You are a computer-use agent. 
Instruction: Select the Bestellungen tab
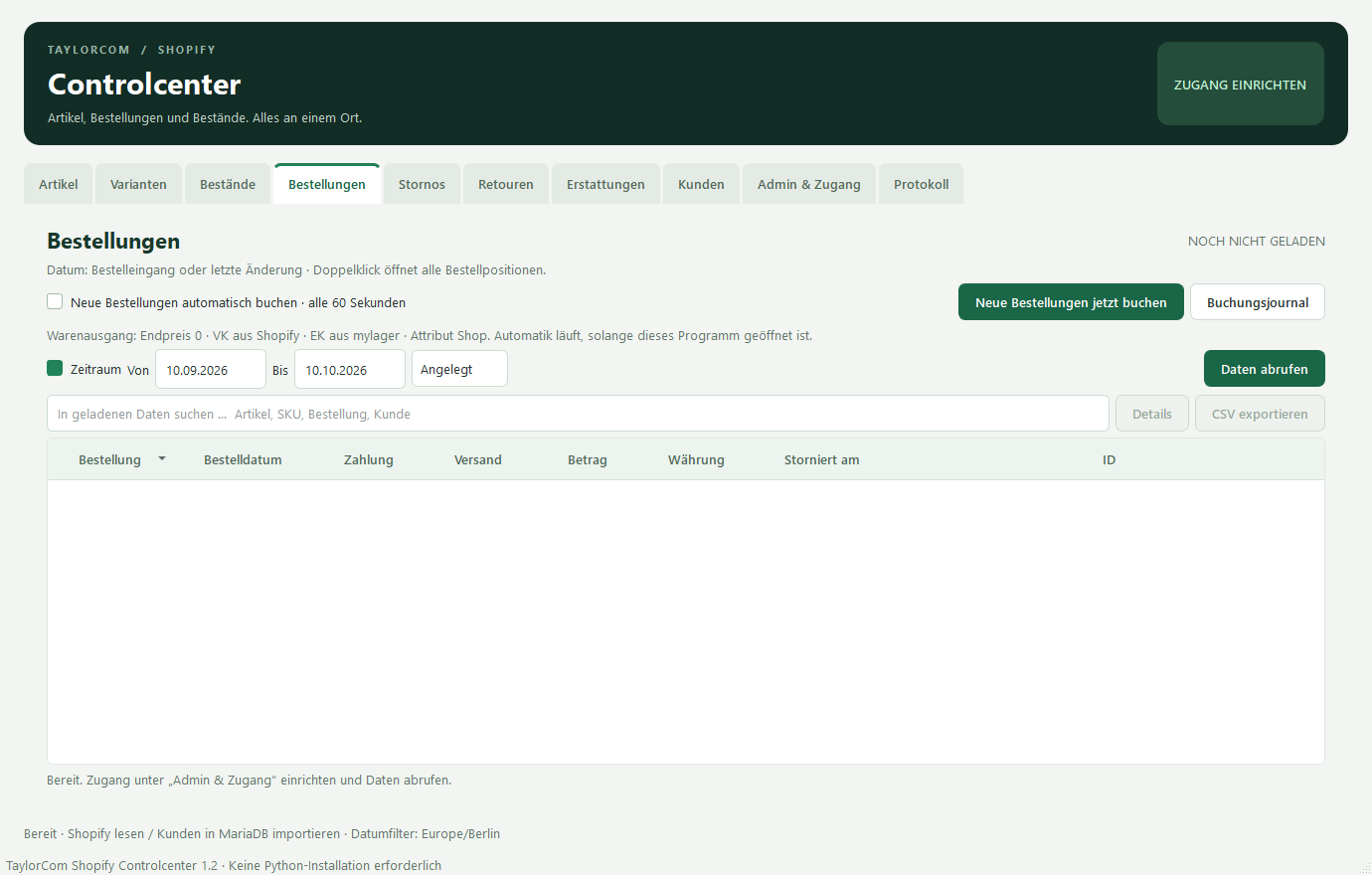coord(327,184)
